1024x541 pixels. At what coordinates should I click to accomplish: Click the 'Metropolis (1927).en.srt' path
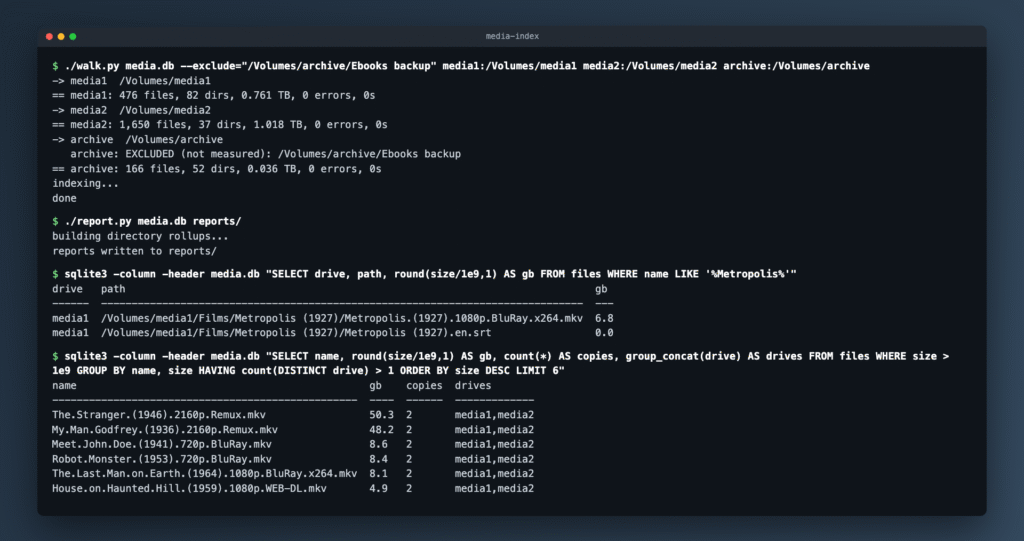pos(296,333)
